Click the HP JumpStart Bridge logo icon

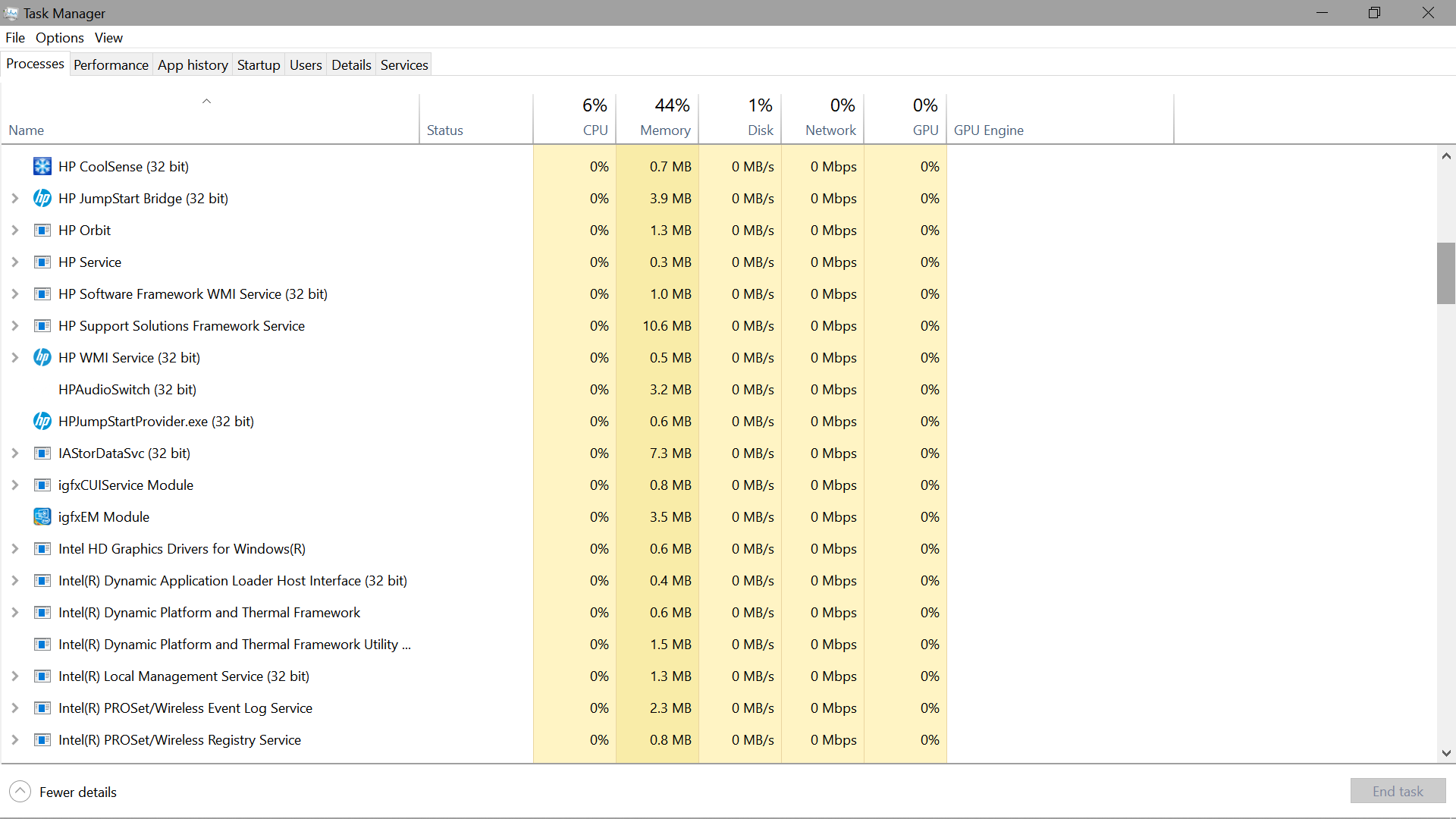(x=42, y=198)
